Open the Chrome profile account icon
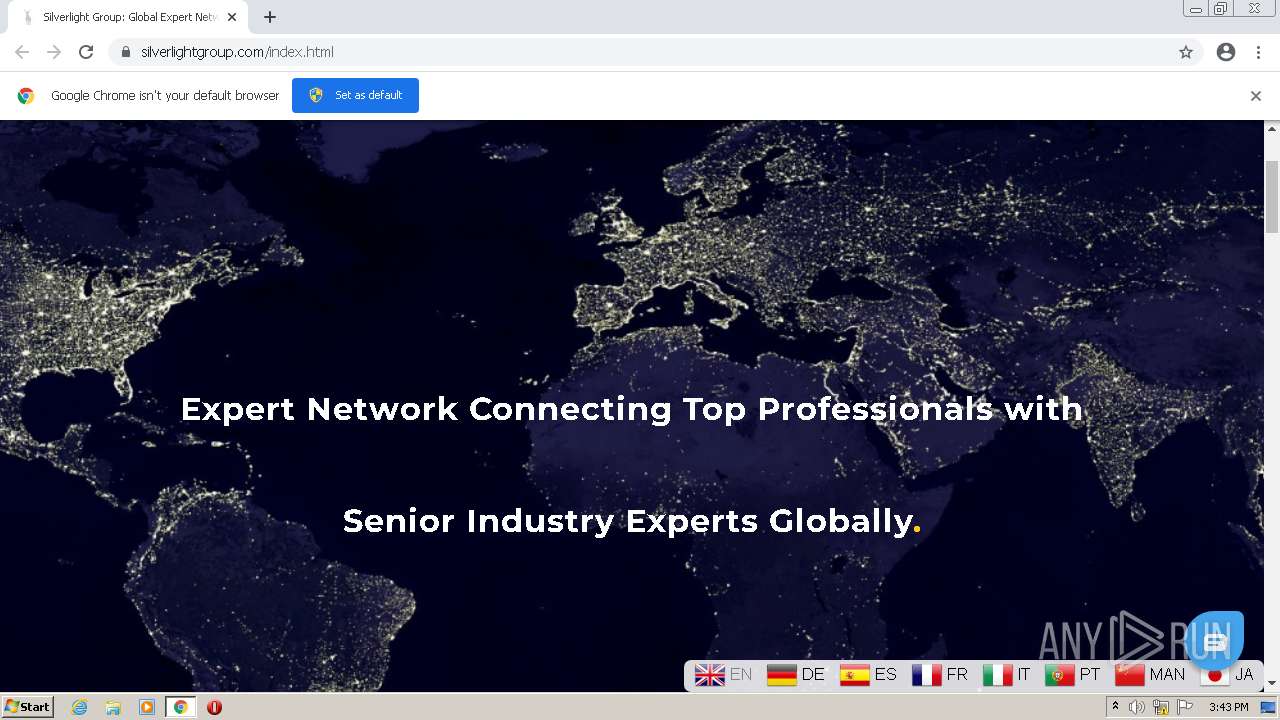Screen dimensions: 1280x720 (x=1226, y=52)
